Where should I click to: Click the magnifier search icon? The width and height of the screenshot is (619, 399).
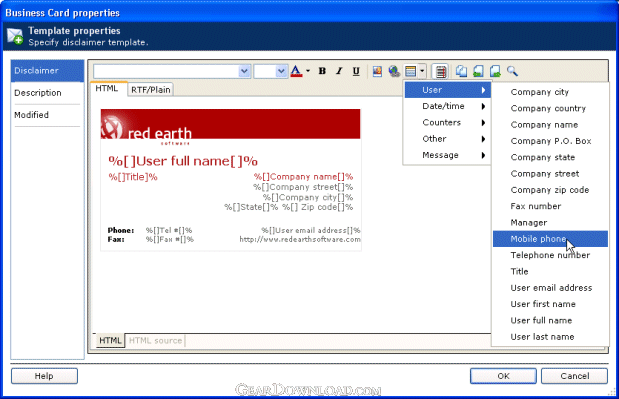pyautogui.click(x=512, y=71)
